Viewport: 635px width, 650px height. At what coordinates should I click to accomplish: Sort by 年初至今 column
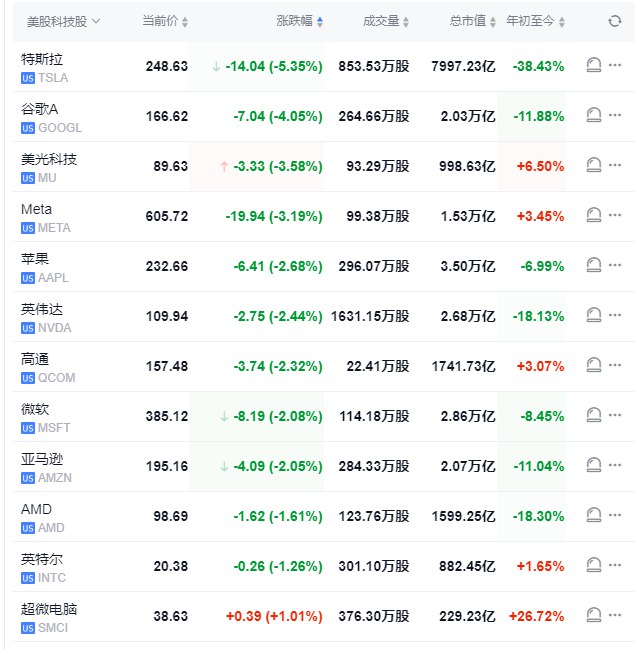click(x=535, y=21)
